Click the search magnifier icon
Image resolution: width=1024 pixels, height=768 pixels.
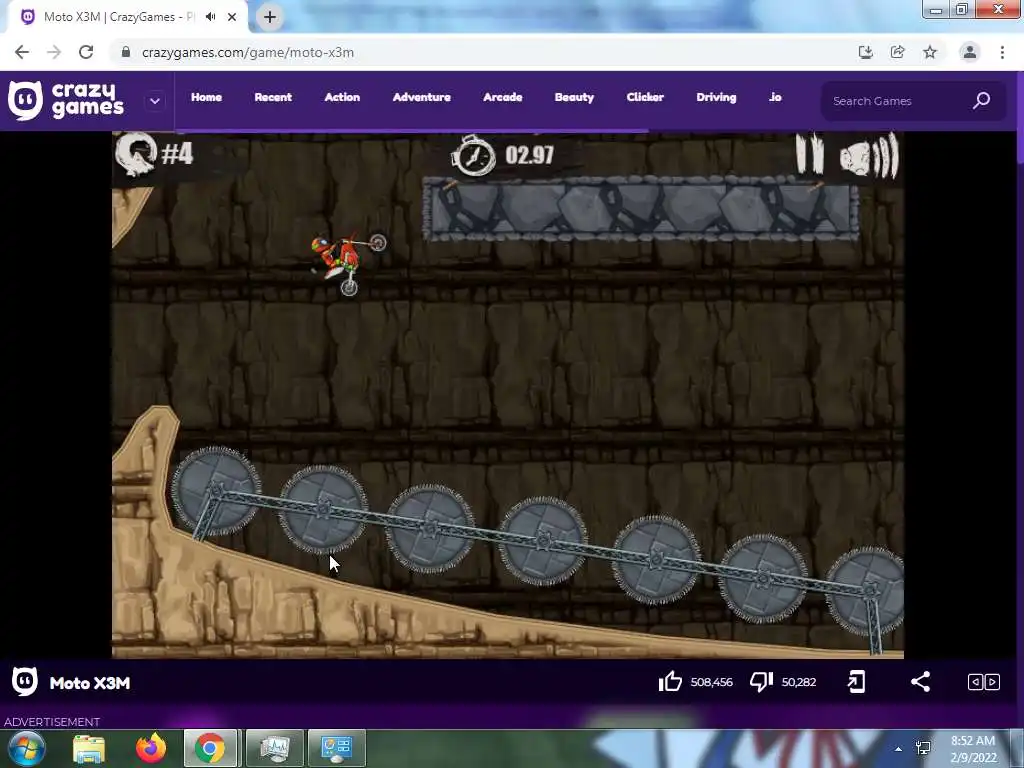coord(982,101)
